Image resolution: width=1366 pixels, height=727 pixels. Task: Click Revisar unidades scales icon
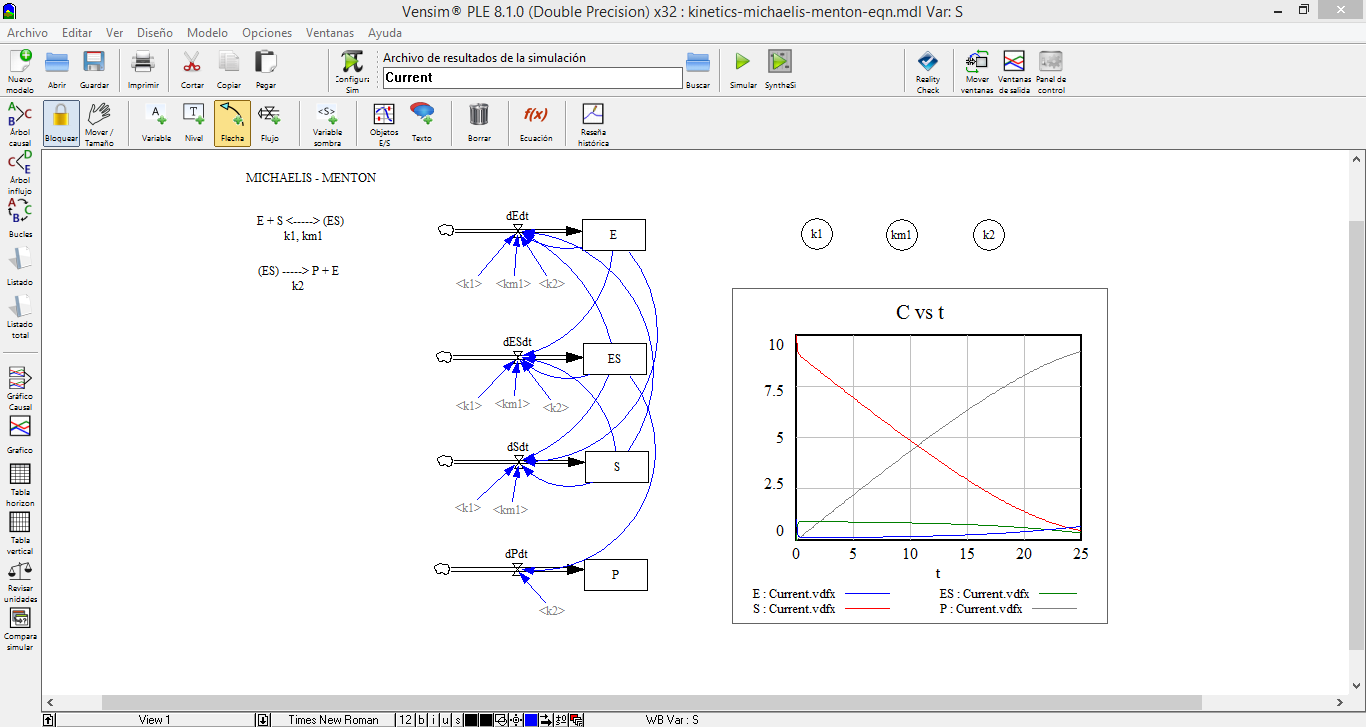[20, 581]
